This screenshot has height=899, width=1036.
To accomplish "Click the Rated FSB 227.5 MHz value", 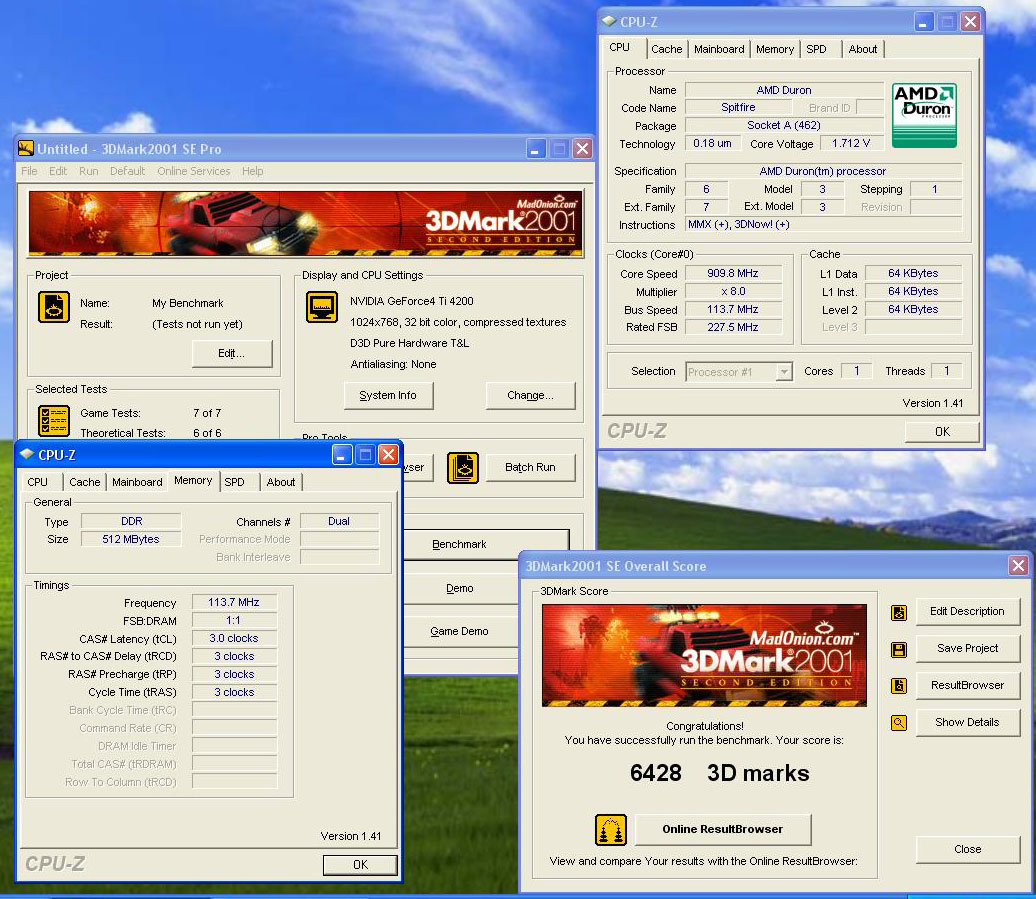I will 733,327.
